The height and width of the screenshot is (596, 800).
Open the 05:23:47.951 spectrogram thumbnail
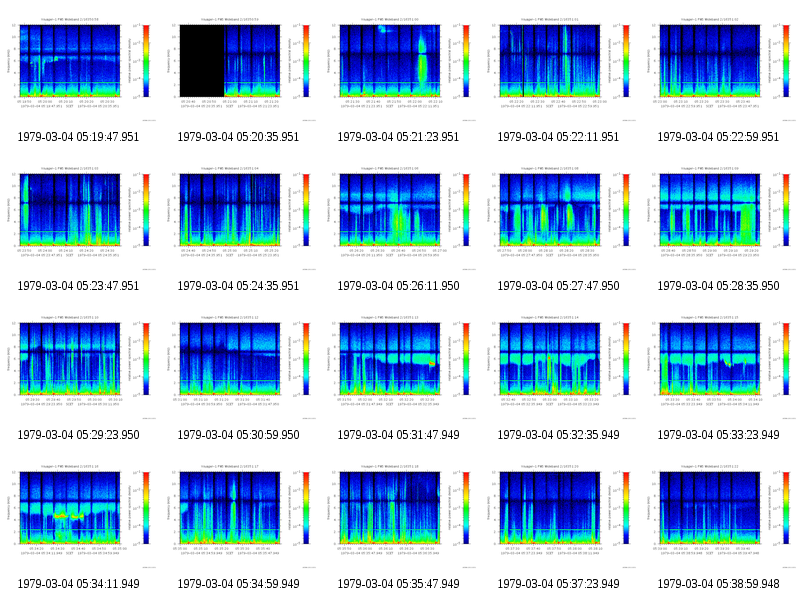(78, 218)
